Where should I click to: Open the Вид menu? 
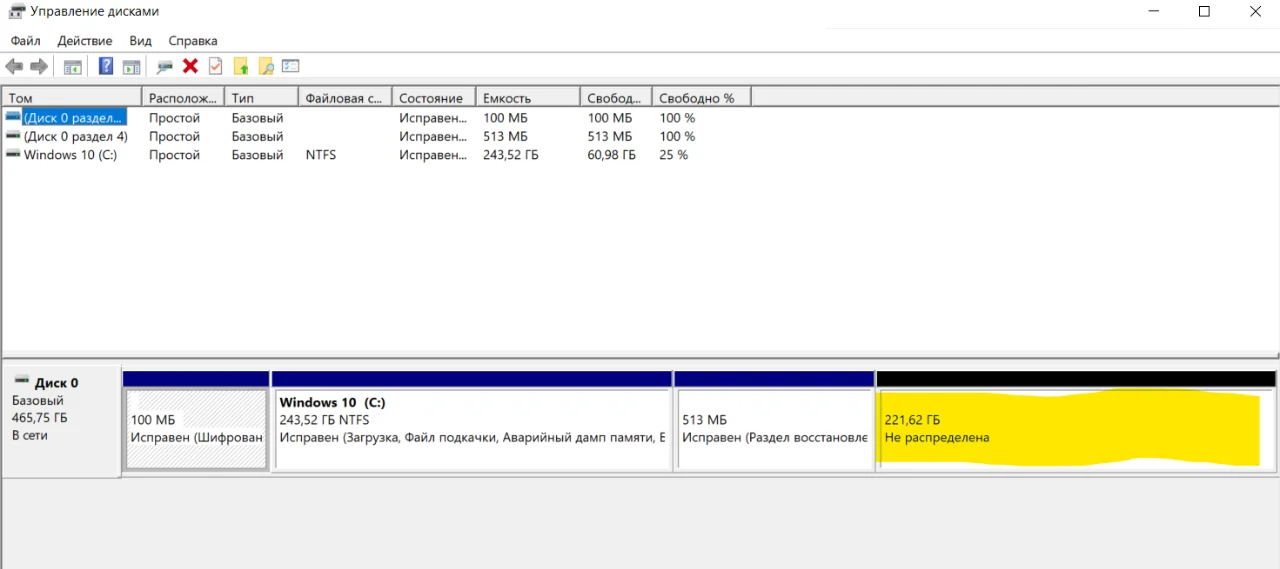click(x=140, y=41)
